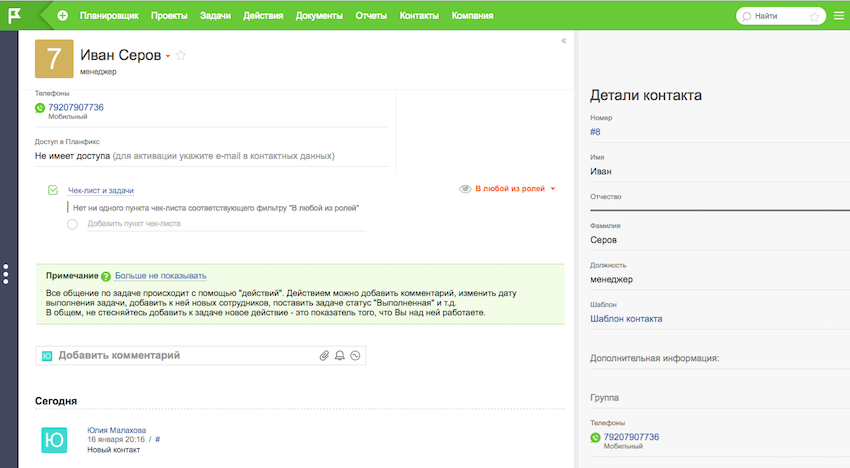Click the clock icon in comment box
The width and height of the screenshot is (850, 468).
[x=354, y=355]
